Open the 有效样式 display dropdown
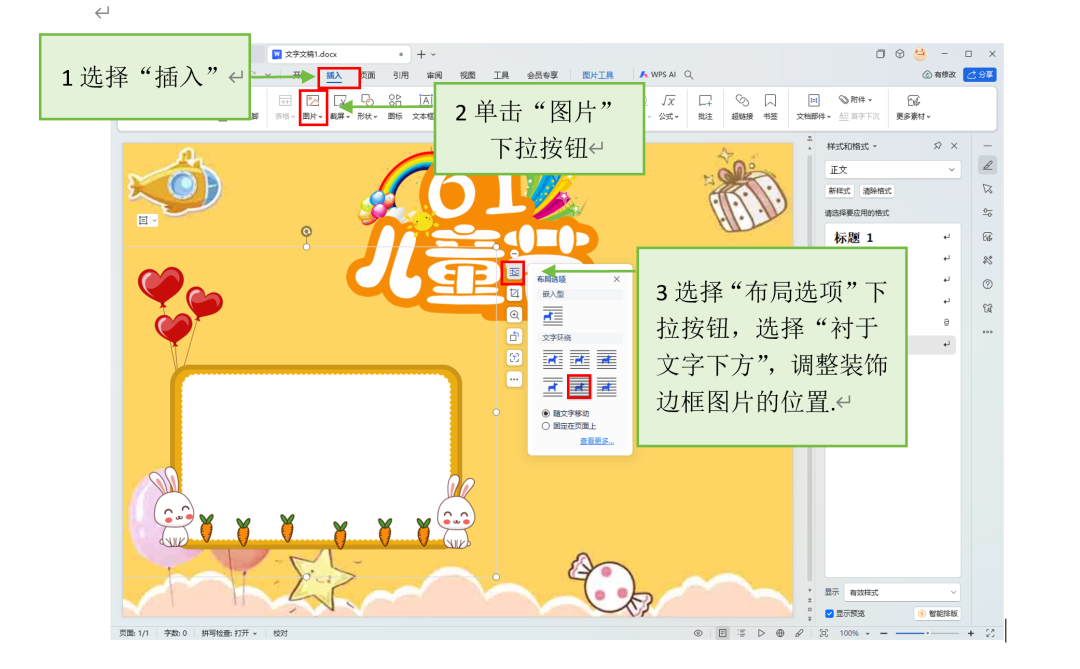 902,593
